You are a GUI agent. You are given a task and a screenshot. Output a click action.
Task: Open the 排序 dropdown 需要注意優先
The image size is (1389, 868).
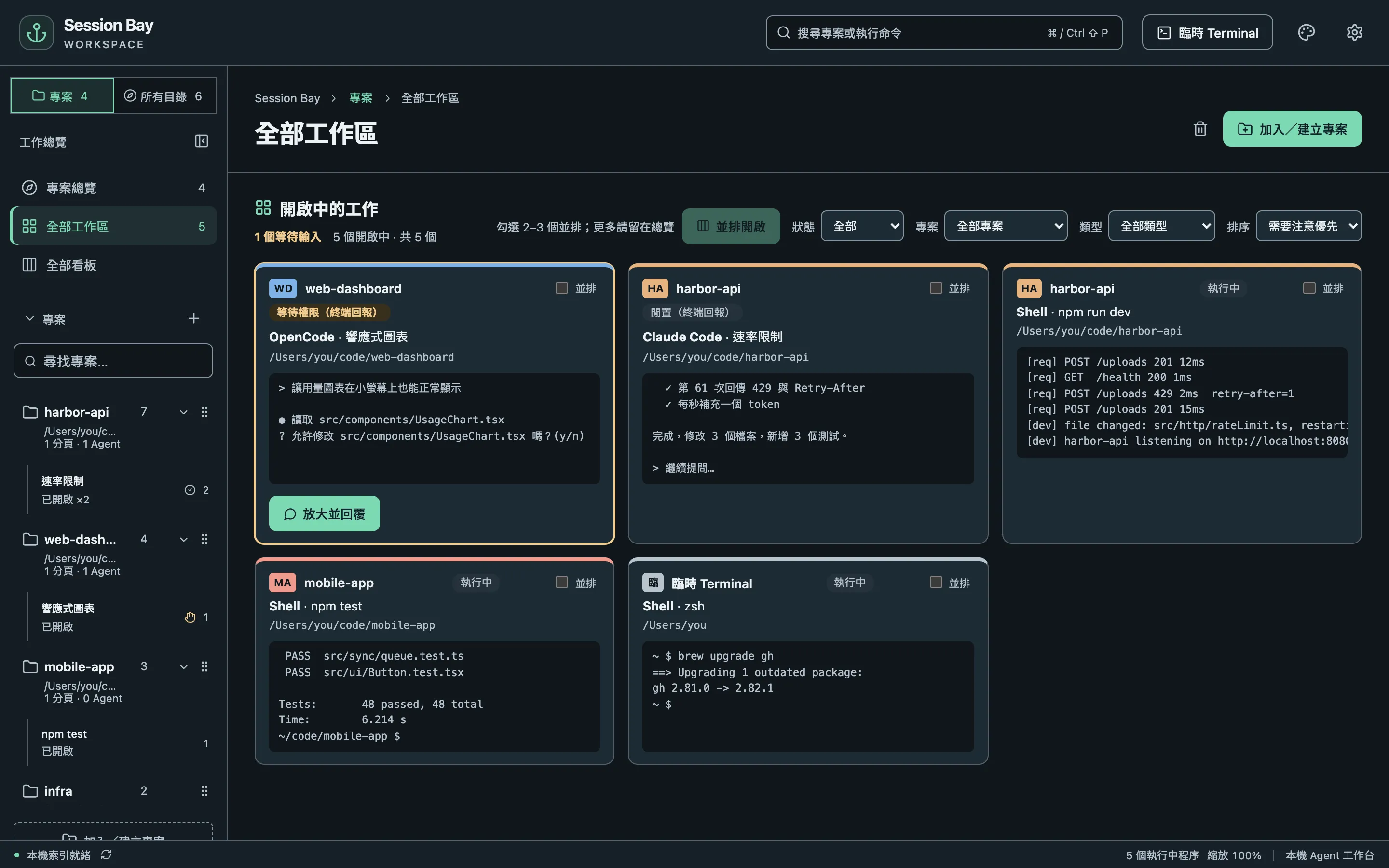(1308, 226)
